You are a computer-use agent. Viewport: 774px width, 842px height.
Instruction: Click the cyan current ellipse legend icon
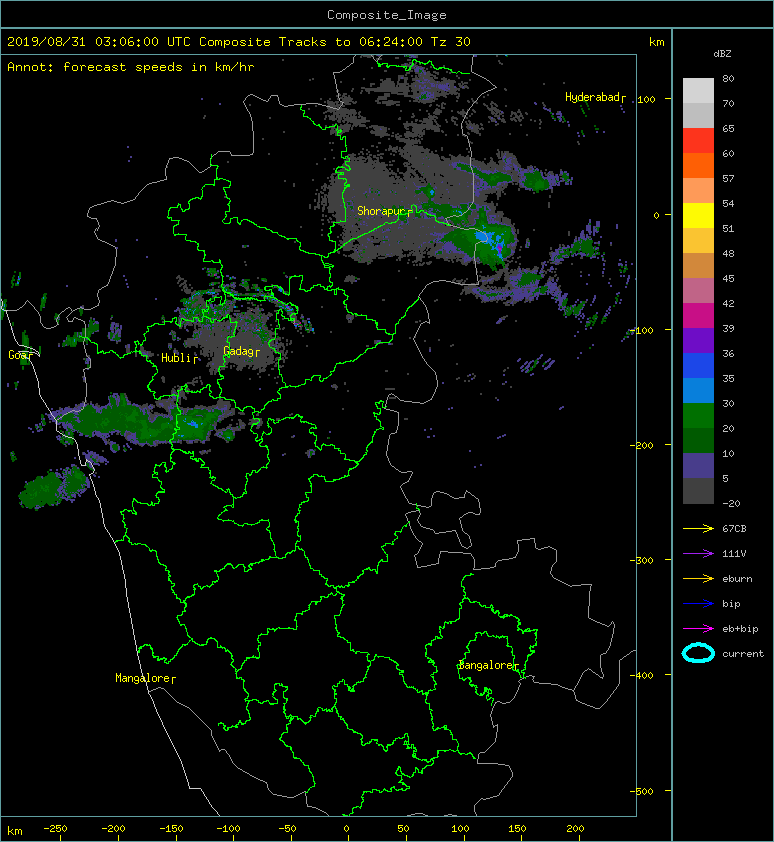(698, 653)
